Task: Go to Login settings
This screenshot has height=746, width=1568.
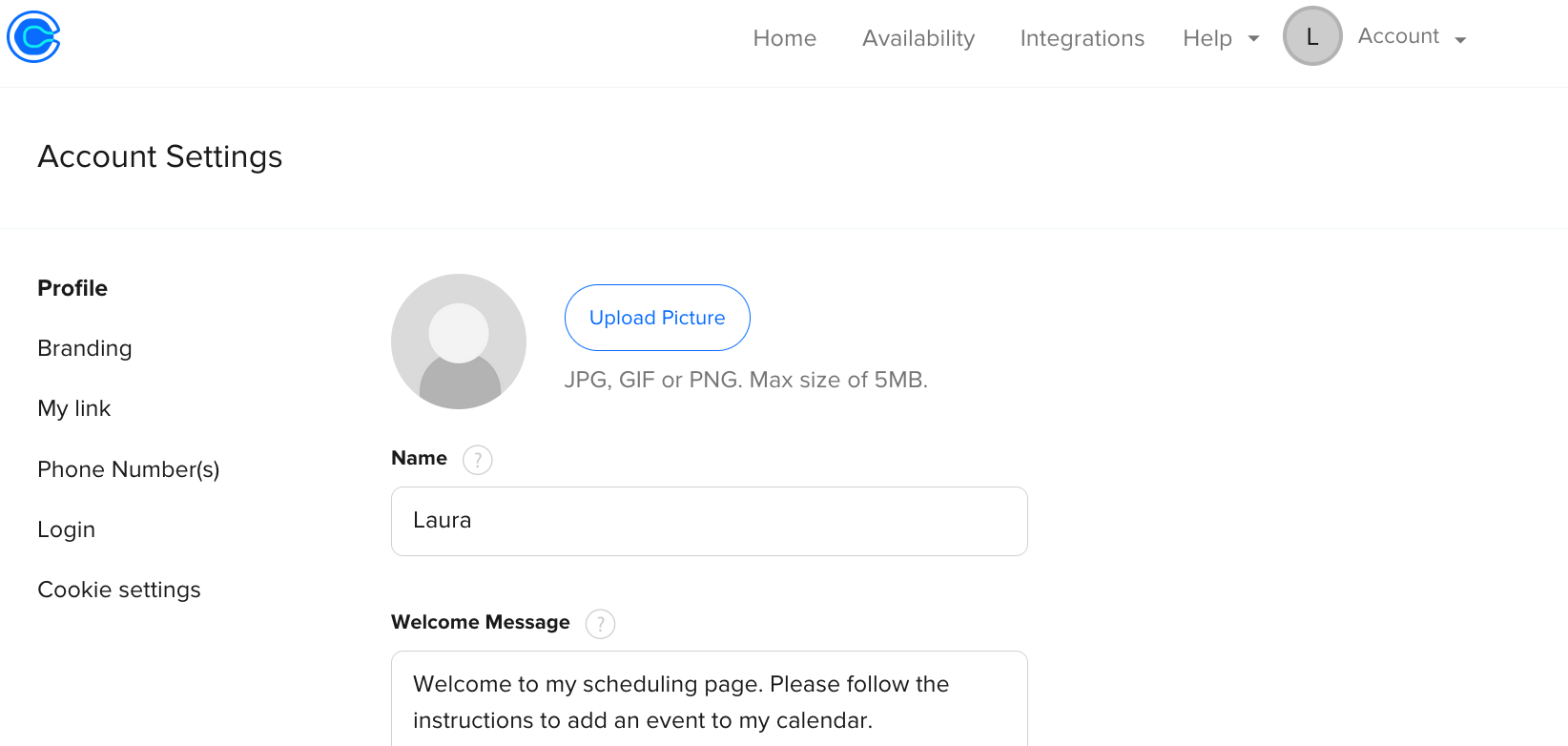Action: pos(66,528)
